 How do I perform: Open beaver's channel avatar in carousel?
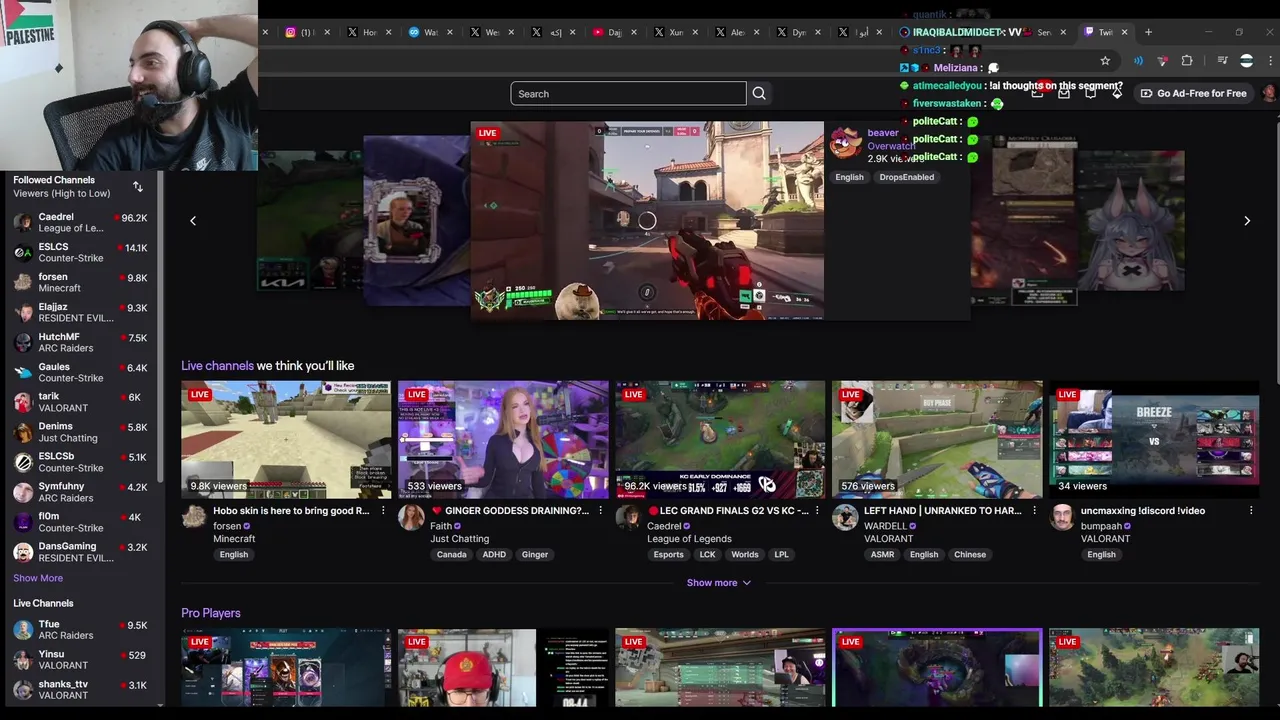tap(846, 144)
